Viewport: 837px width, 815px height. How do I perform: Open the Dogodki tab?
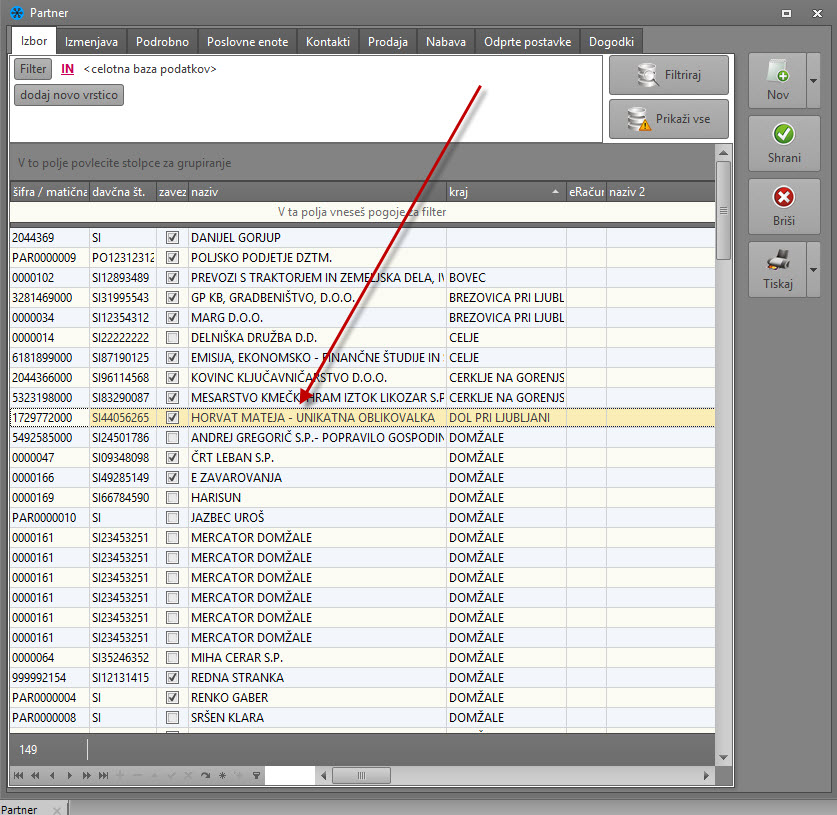(611, 42)
